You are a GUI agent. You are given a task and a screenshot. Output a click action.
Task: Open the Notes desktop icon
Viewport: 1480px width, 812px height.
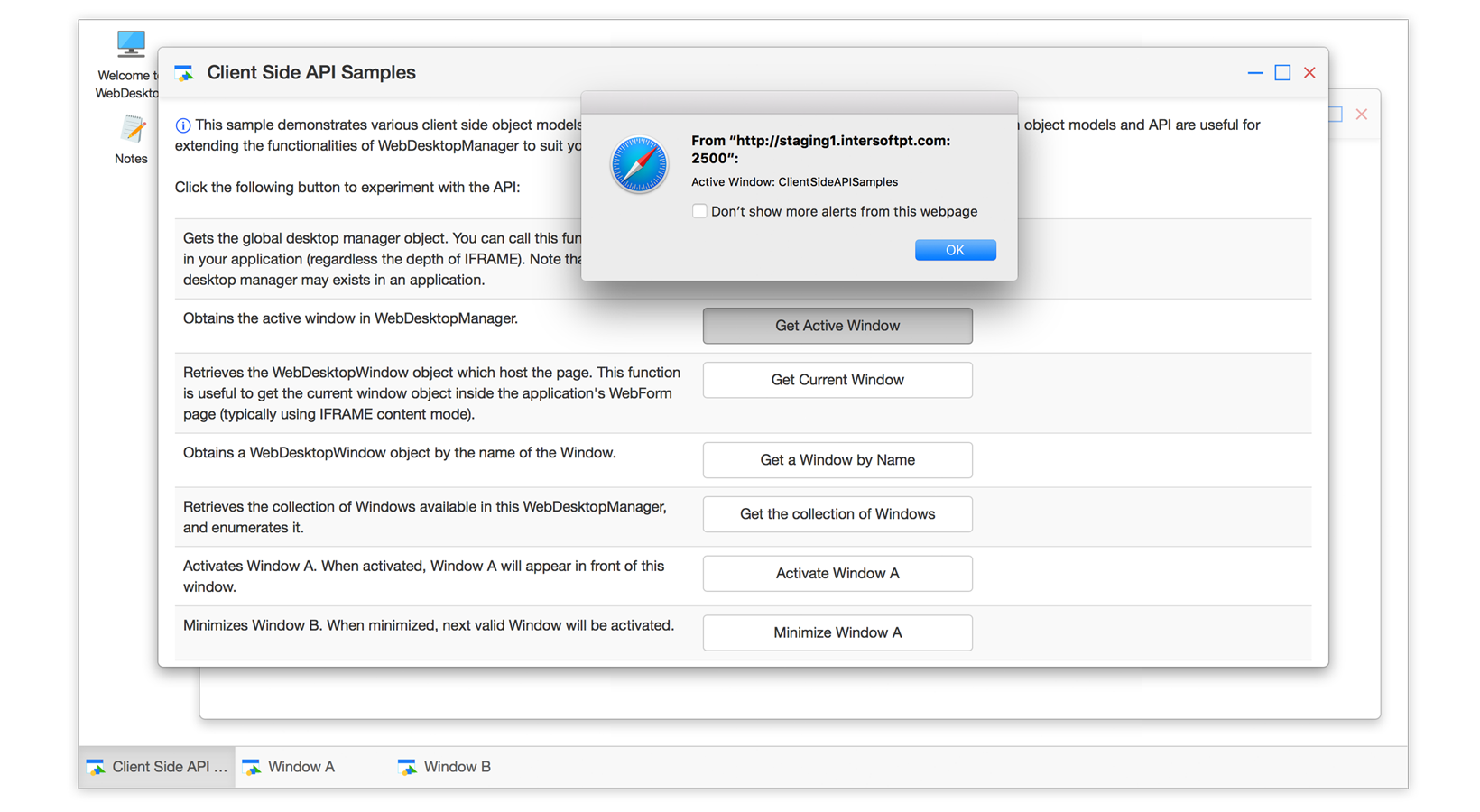[x=132, y=130]
